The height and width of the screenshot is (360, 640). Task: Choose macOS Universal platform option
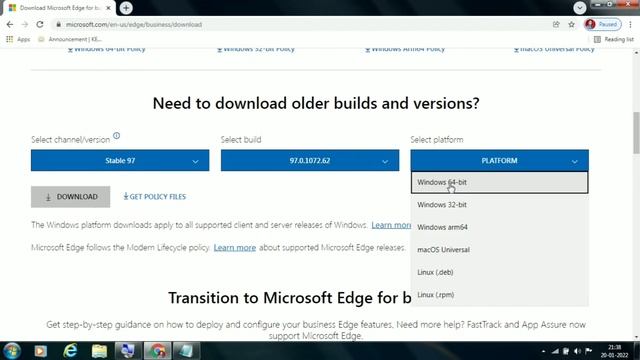(x=499, y=249)
